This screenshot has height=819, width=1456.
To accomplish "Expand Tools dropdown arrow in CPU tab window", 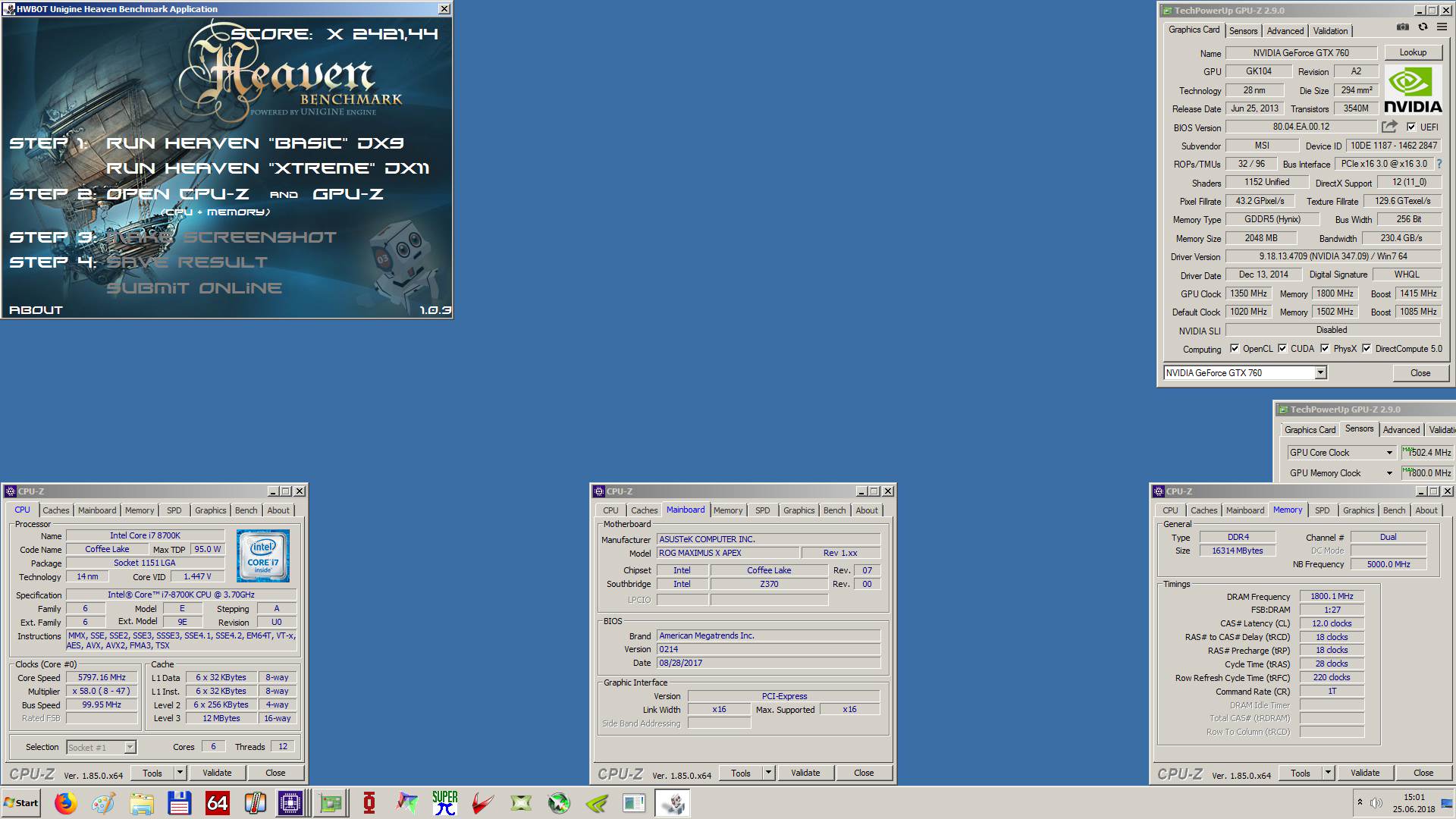I will pyautogui.click(x=180, y=773).
